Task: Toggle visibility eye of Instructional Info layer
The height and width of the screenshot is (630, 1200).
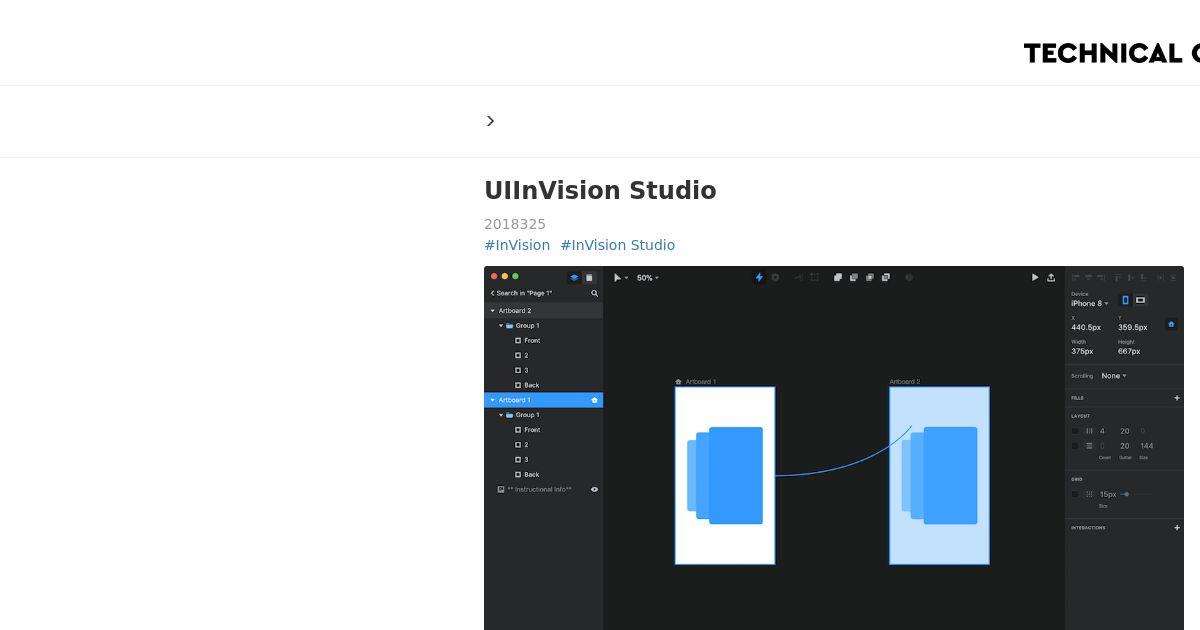Action: click(x=594, y=489)
